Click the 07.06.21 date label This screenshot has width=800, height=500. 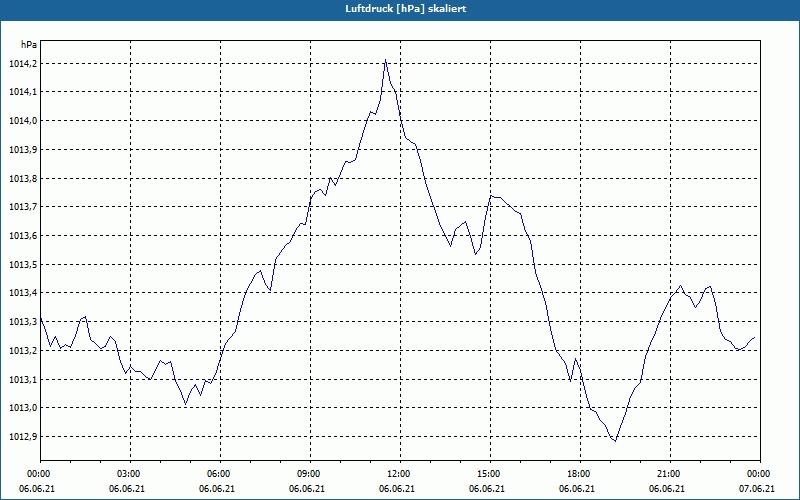pos(757,489)
